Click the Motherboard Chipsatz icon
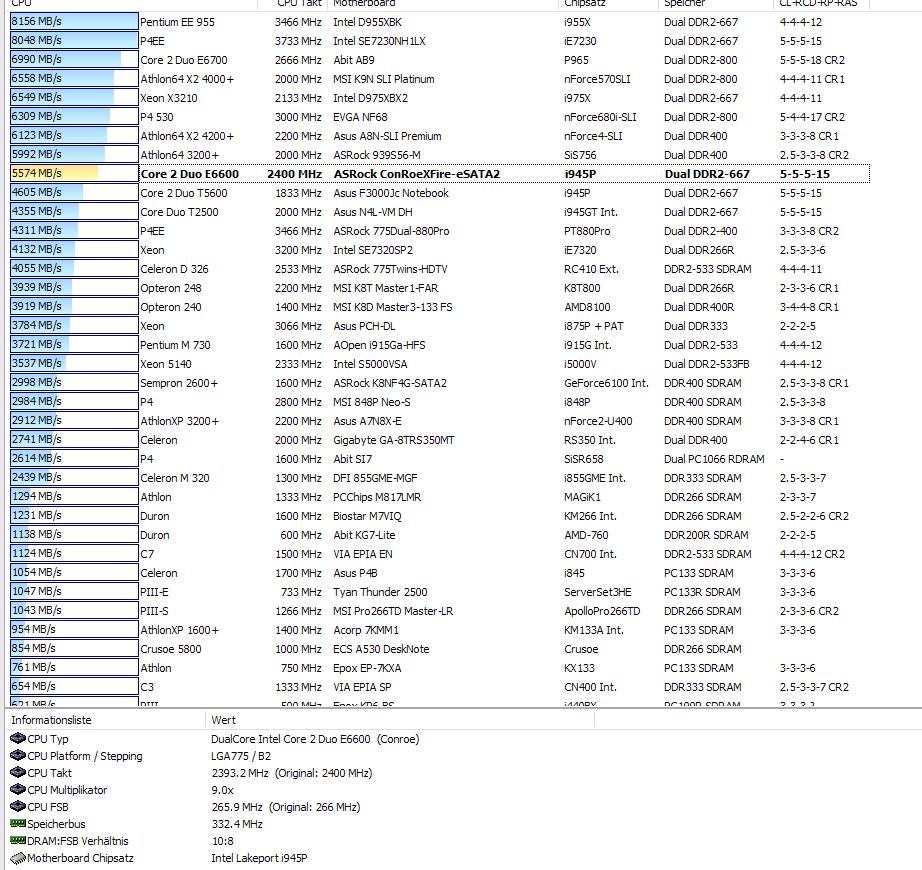Image resolution: width=922 pixels, height=870 pixels. pos(18,858)
